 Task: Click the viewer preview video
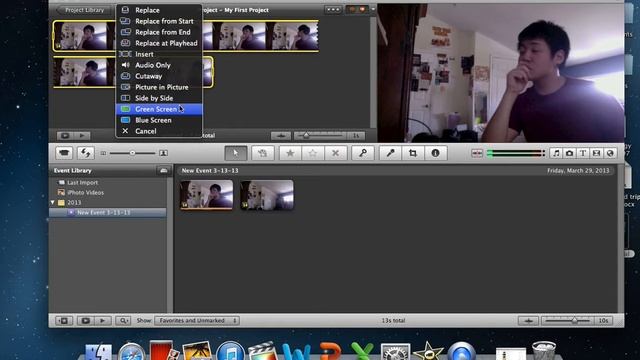[500, 73]
